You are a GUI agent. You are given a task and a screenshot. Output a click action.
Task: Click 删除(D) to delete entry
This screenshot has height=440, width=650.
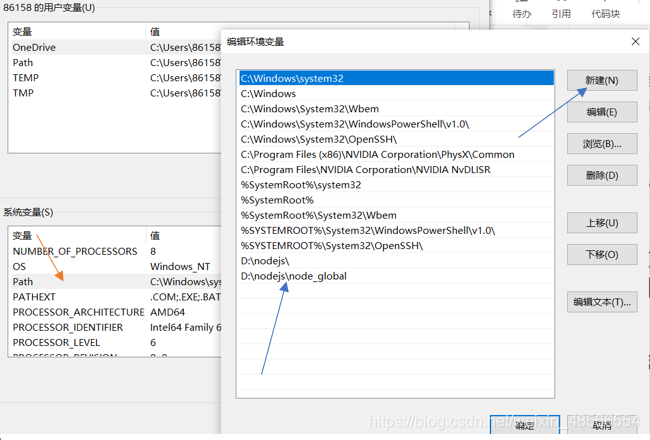(x=602, y=175)
